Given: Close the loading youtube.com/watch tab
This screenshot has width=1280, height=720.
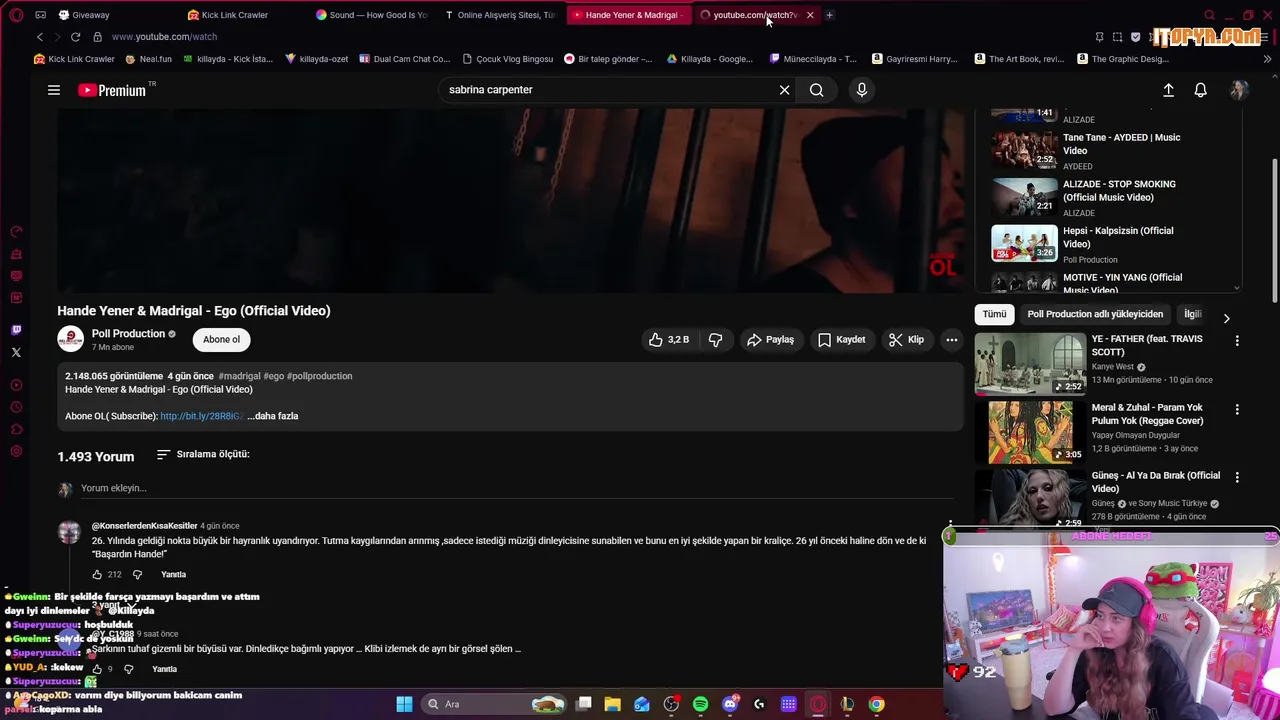Looking at the screenshot, I should pos(810,15).
